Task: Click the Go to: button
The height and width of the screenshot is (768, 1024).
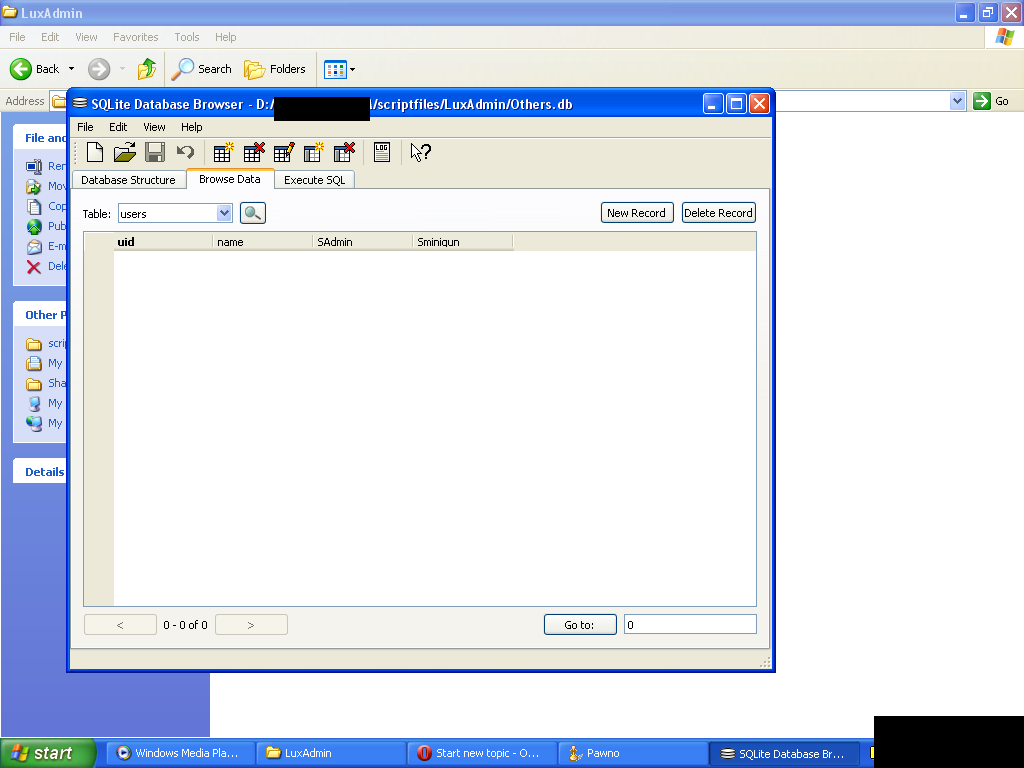Action: pyautogui.click(x=580, y=624)
